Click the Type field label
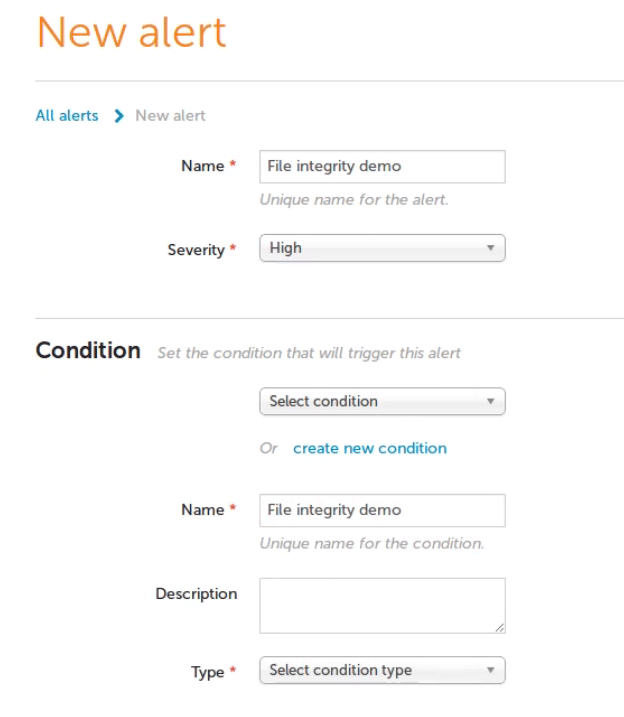Image resolution: width=624 pixels, height=717 pixels. click(207, 672)
